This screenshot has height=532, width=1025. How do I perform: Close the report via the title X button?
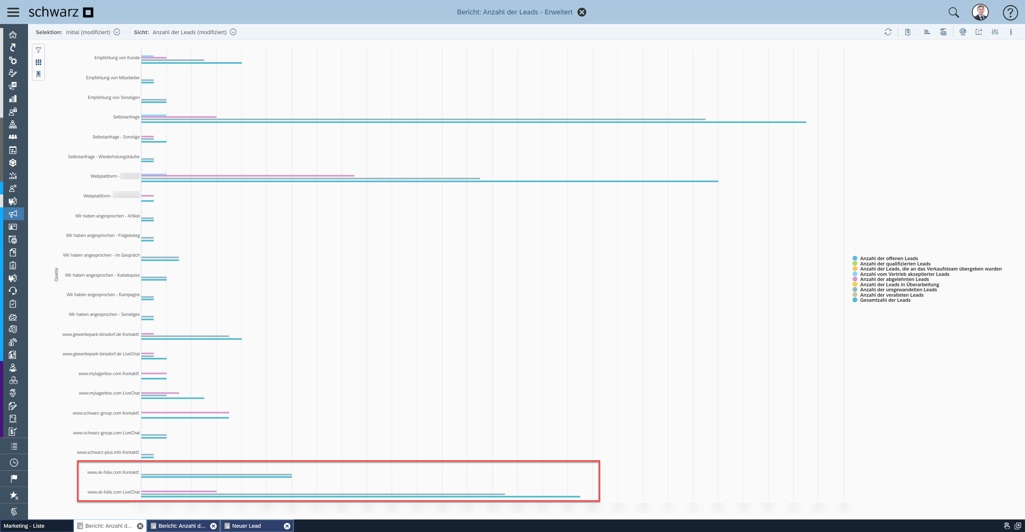click(582, 13)
